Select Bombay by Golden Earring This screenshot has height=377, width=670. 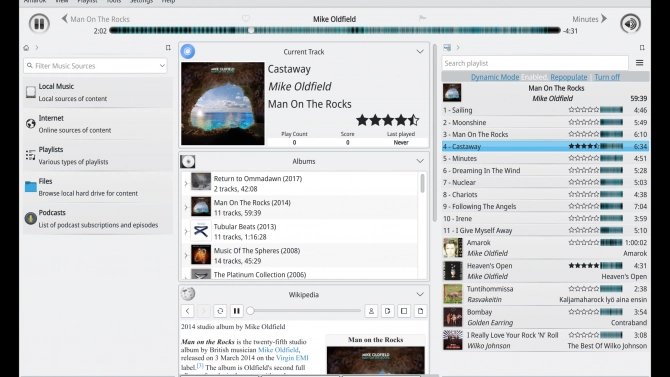pyautogui.click(x=545, y=317)
